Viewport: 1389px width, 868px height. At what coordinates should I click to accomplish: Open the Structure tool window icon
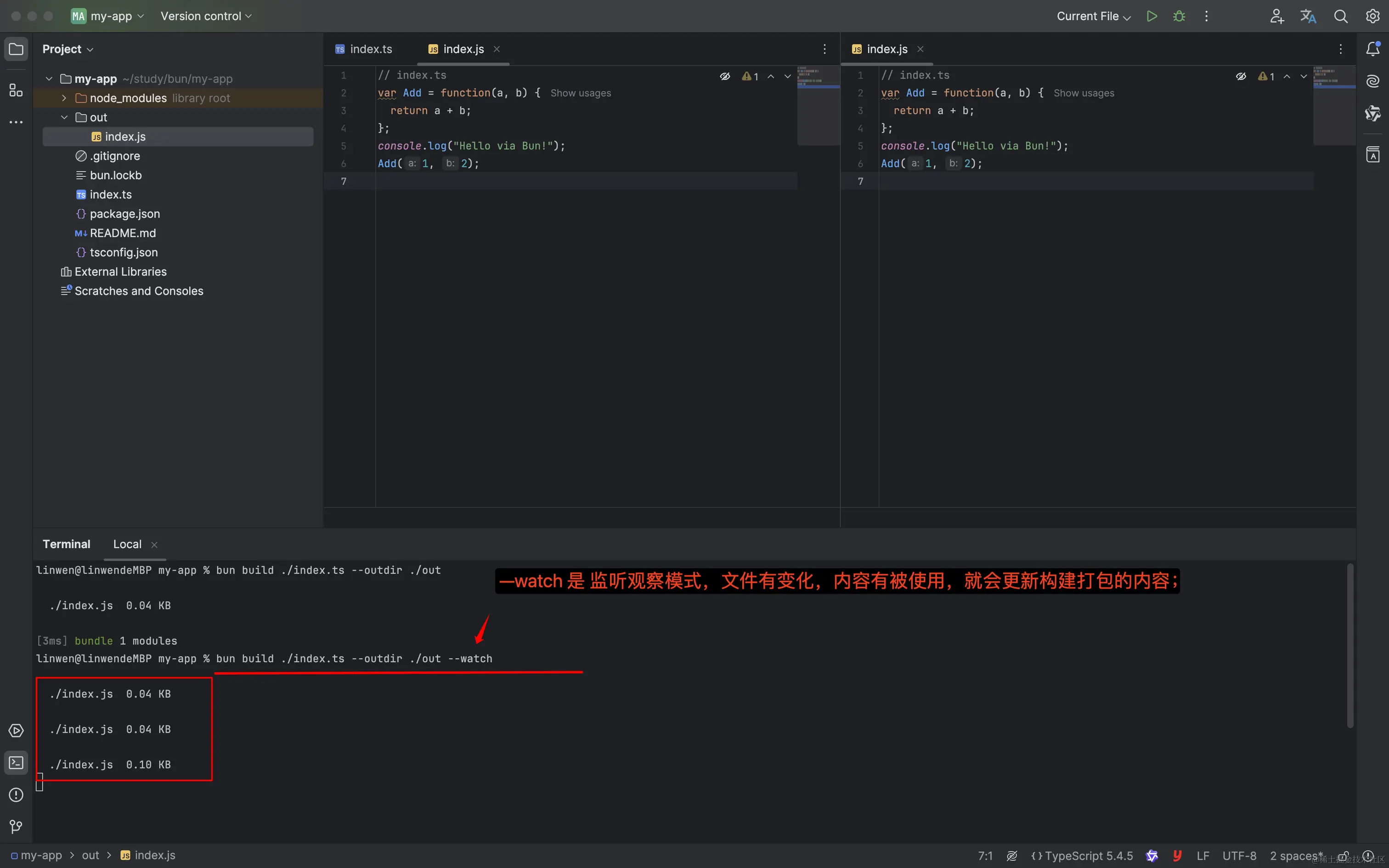tap(16, 90)
